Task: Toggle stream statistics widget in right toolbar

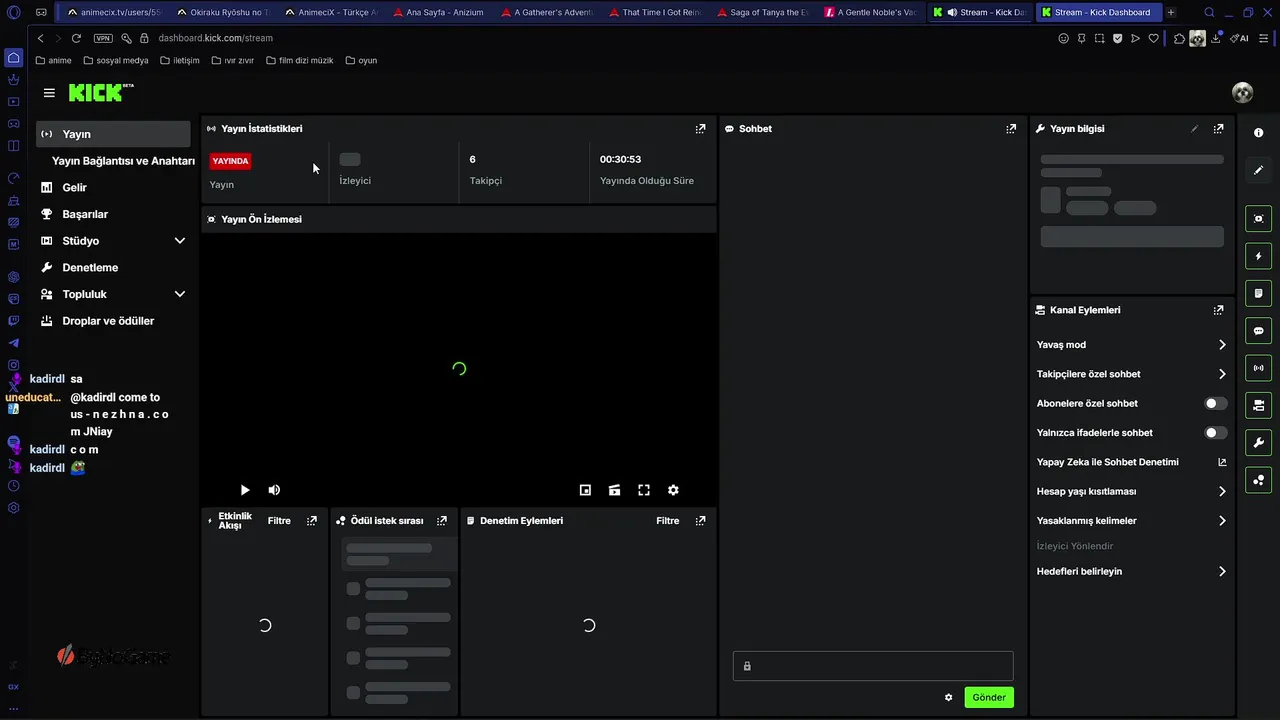Action: (1258, 368)
